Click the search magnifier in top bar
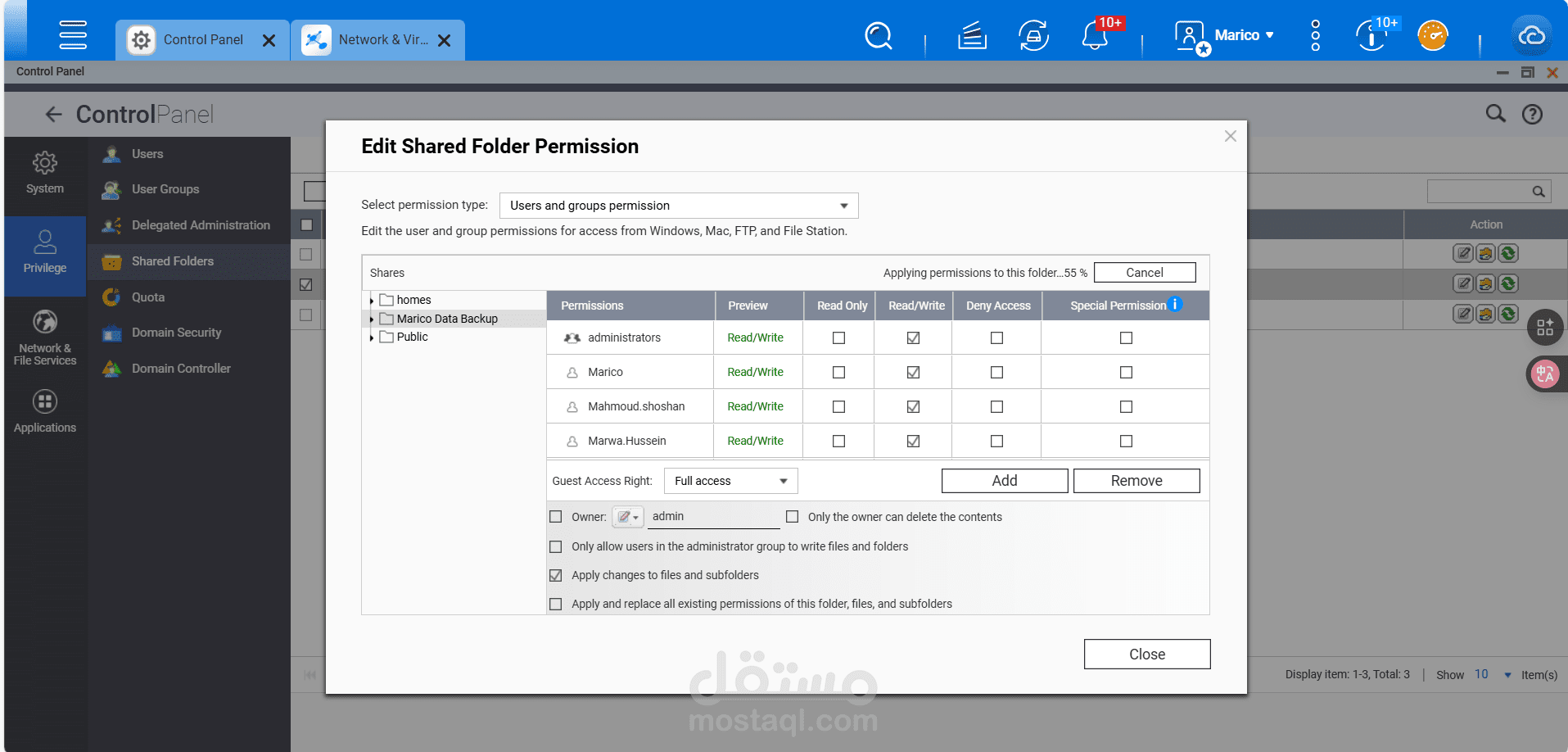This screenshot has height=752, width=1568. pos(879,36)
